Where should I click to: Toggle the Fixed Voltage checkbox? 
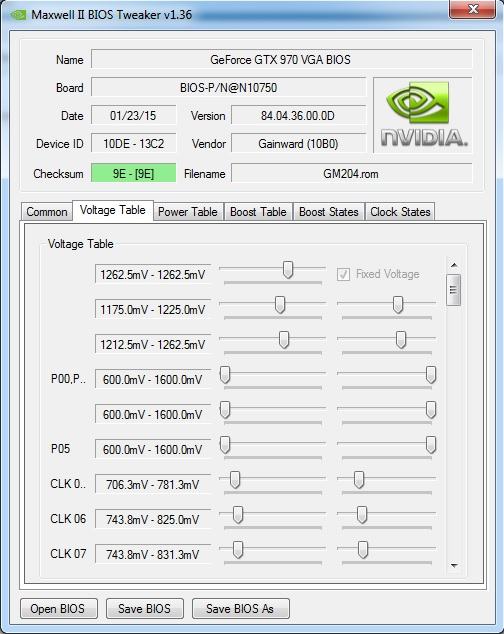[343, 275]
